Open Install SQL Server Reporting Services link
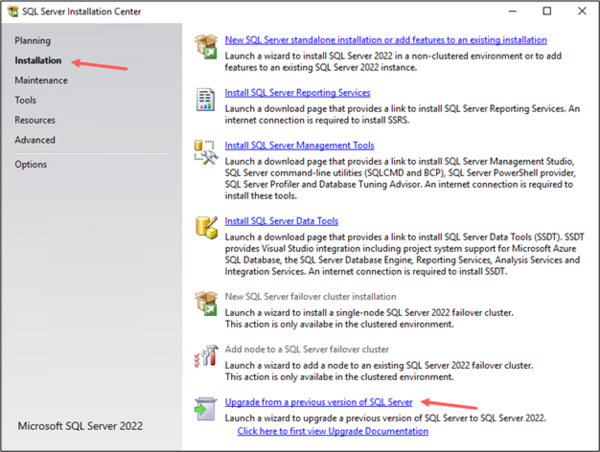Screen dimensions: 600x452 click(297, 93)
